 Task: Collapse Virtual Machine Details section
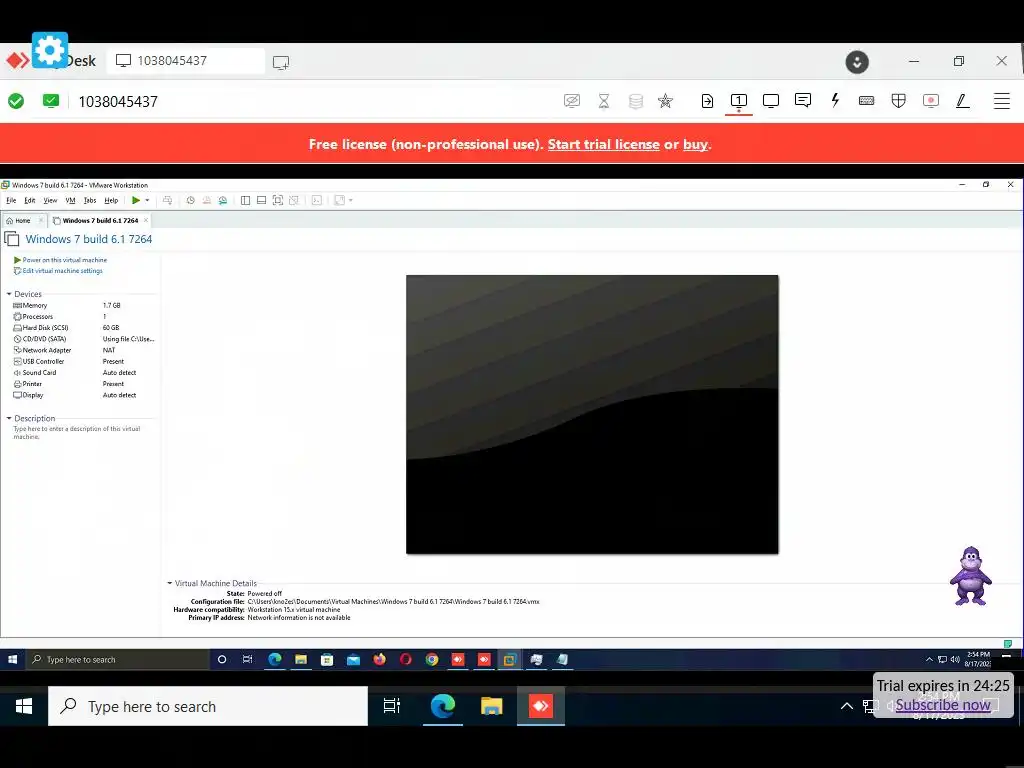point(170,583)
